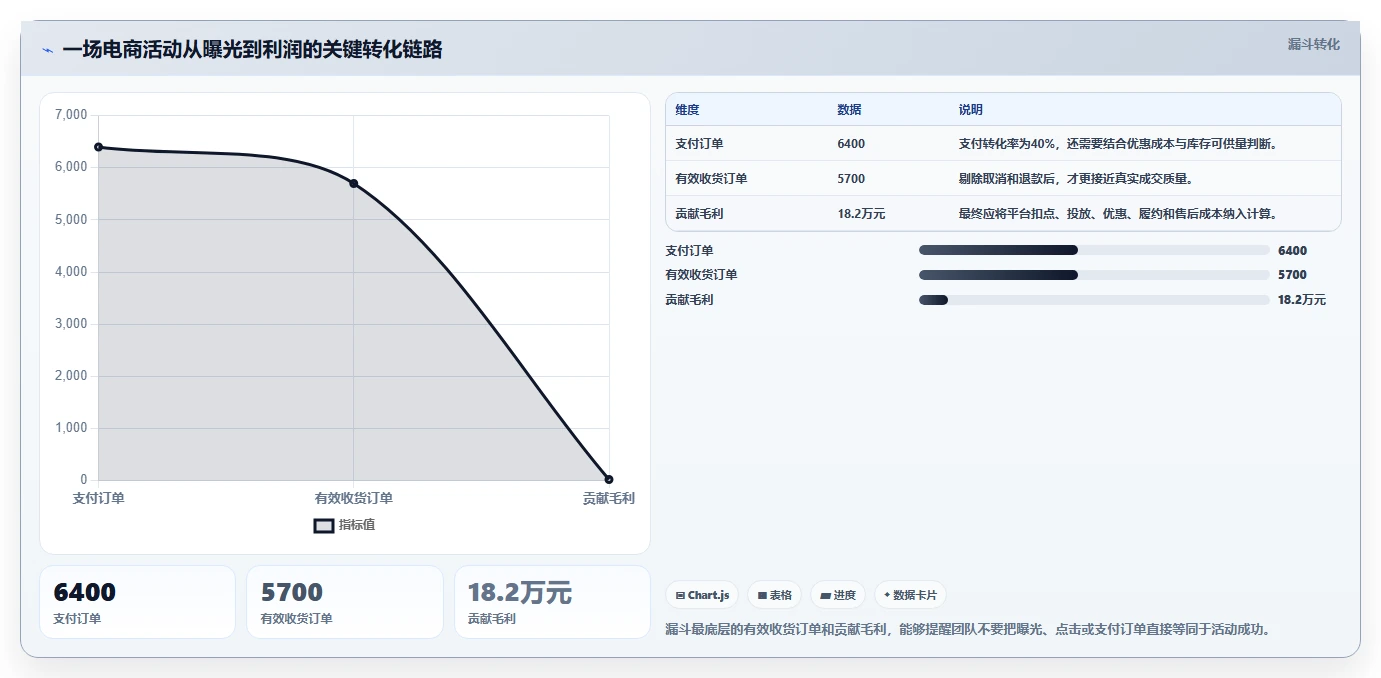Click the 最终应将平台扣点 description text
Viewport: 1381px width, 678px height.
[x=1118, y=214]
